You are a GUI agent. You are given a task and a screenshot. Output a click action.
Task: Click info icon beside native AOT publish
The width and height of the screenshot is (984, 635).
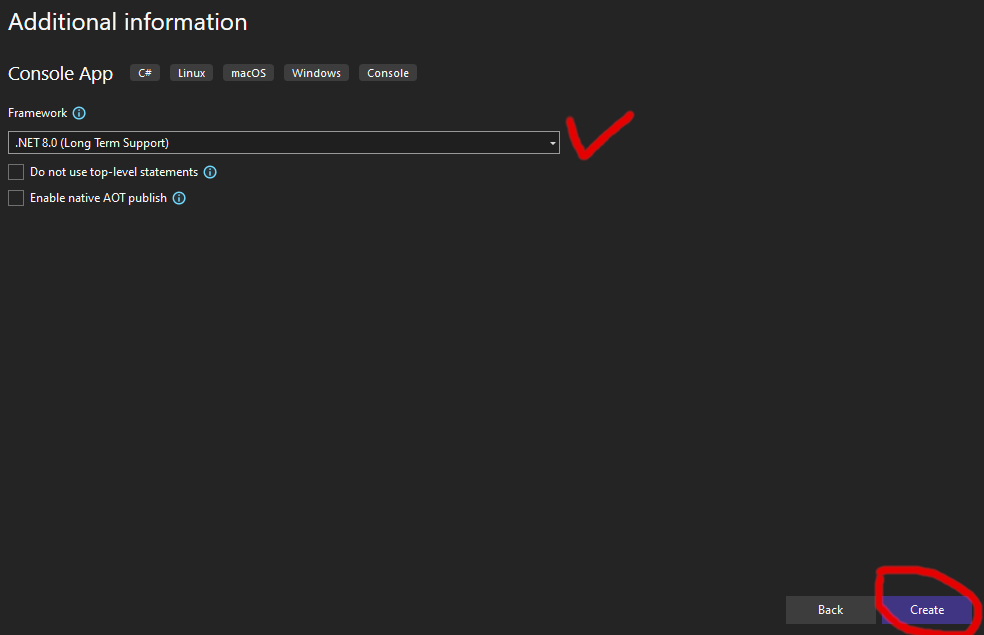tap(179, 198)
